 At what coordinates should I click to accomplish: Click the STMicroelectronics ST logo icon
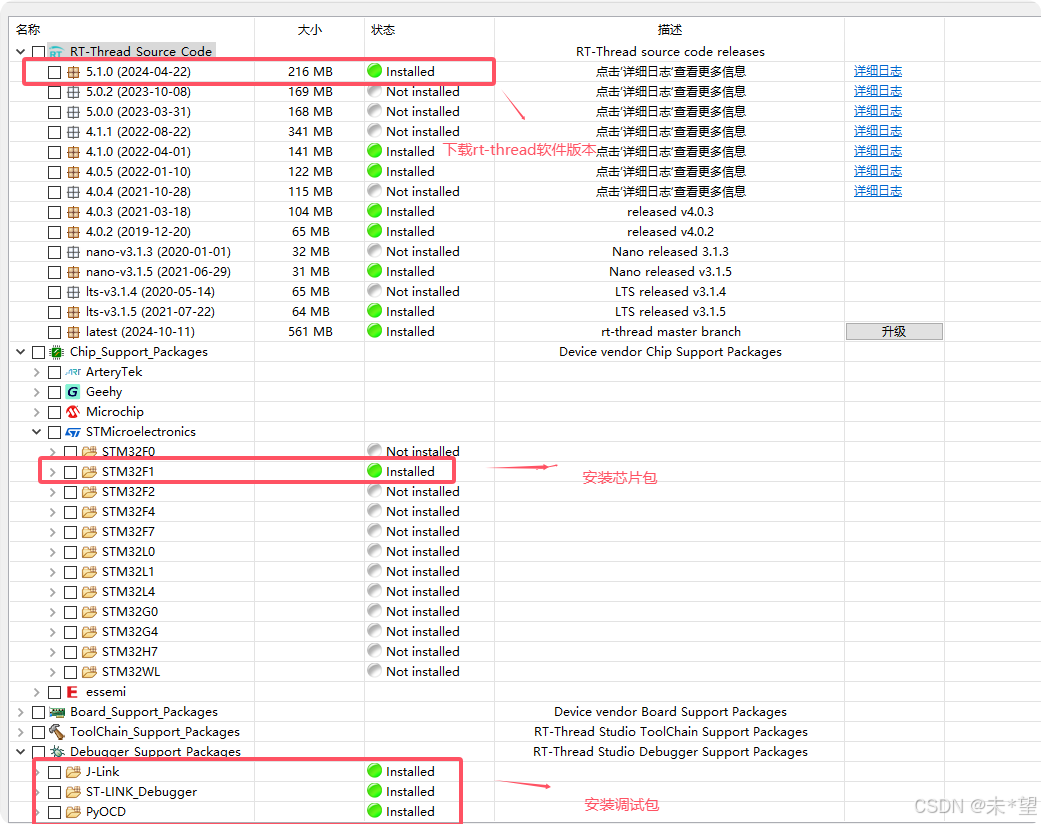tap(73, 432)
